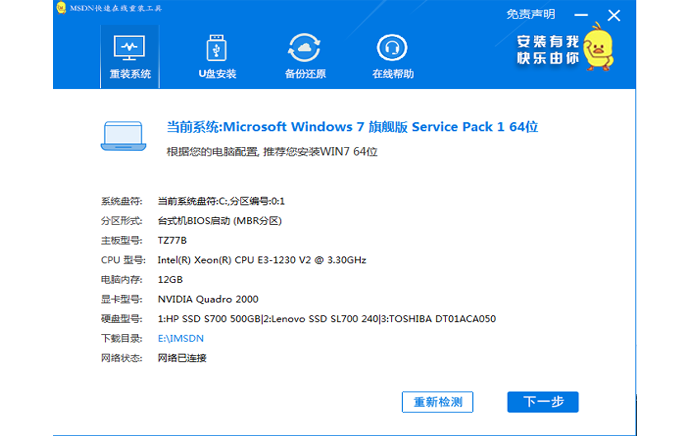Proceed with the 下一步 button

[543, 402]
